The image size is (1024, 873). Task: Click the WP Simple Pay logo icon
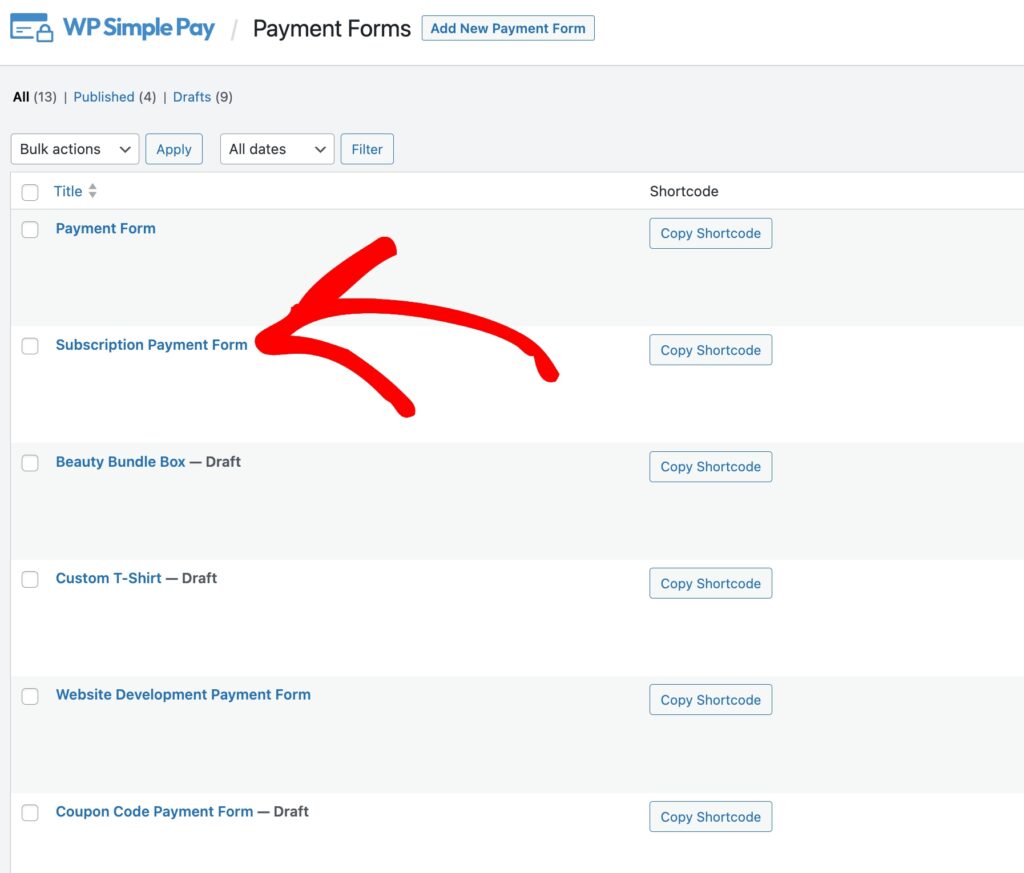click(32, 29)
